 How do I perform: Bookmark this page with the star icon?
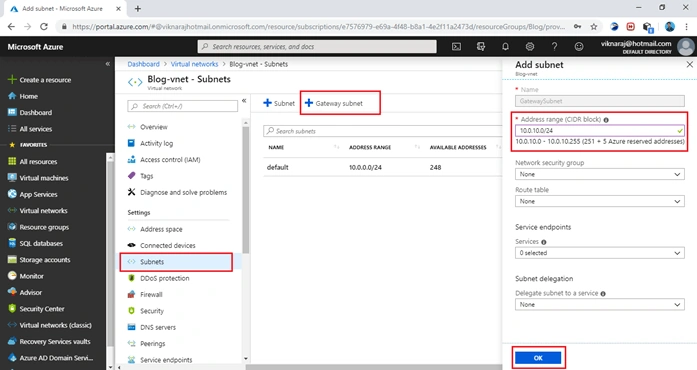[x=594, y=27]
